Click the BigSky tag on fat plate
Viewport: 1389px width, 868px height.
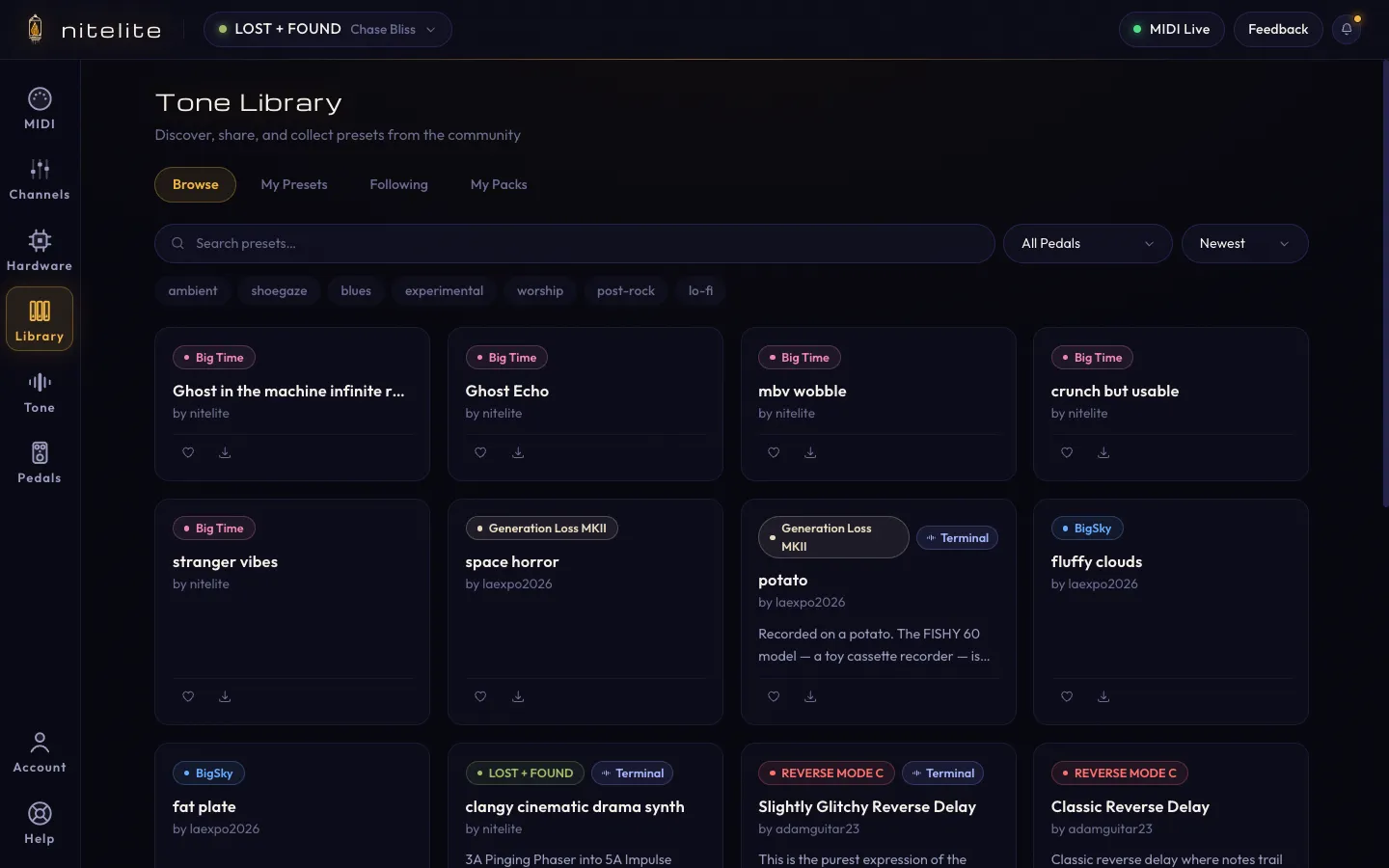point(209,773)
